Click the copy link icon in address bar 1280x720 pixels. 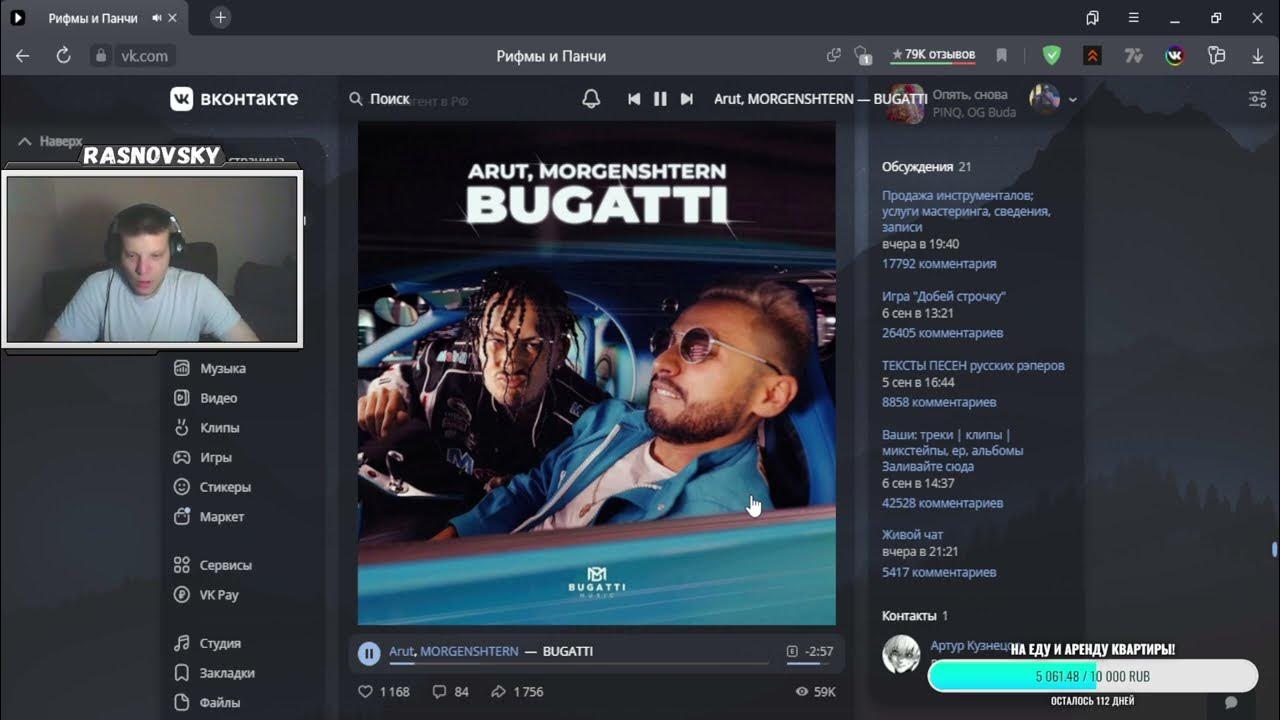coord(833,56)
